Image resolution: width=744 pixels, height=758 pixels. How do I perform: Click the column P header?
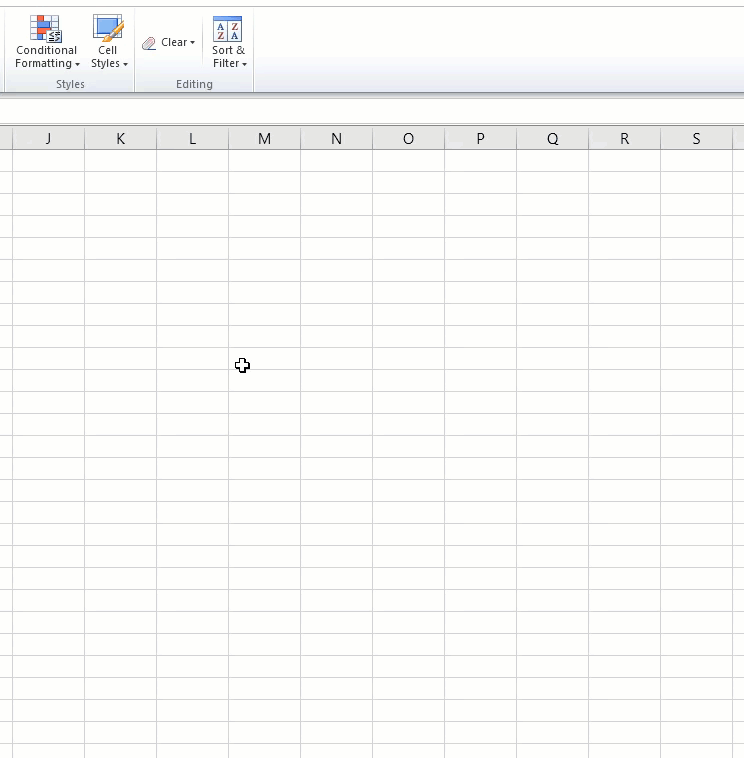(480, 139)
